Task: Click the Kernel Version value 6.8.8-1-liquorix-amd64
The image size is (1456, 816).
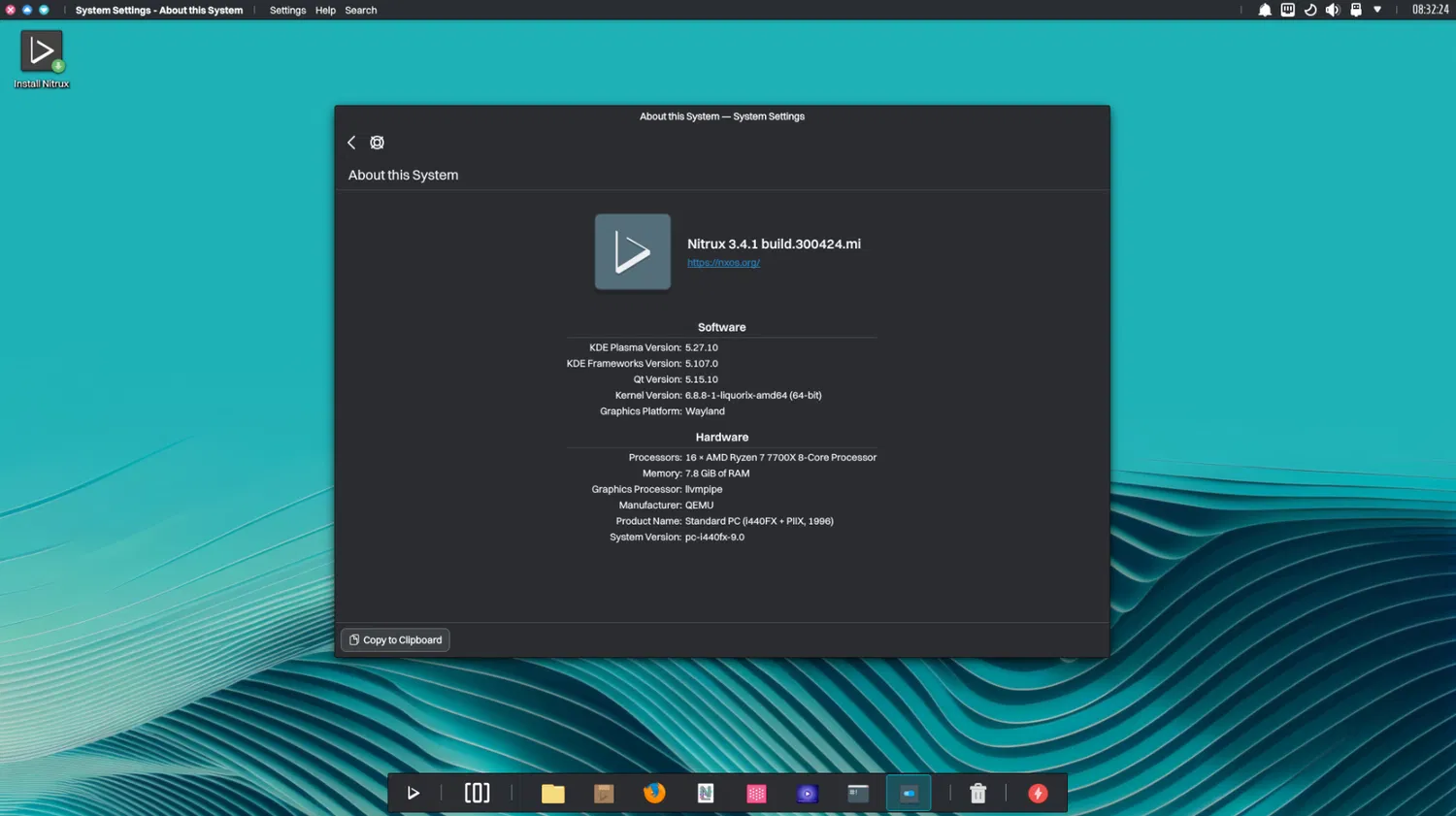Action: [753, 396]
